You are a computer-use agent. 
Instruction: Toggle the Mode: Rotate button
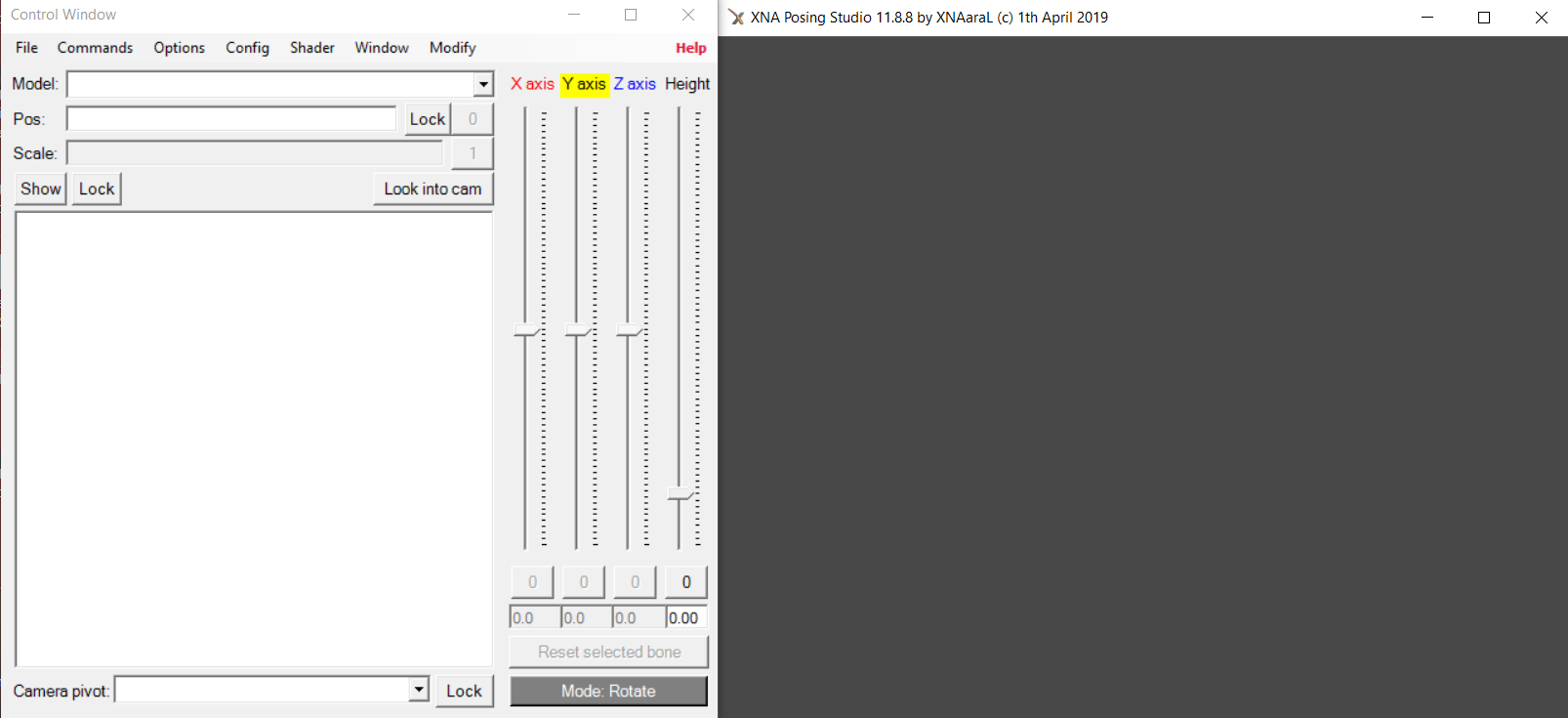click(x=608, y=691)
